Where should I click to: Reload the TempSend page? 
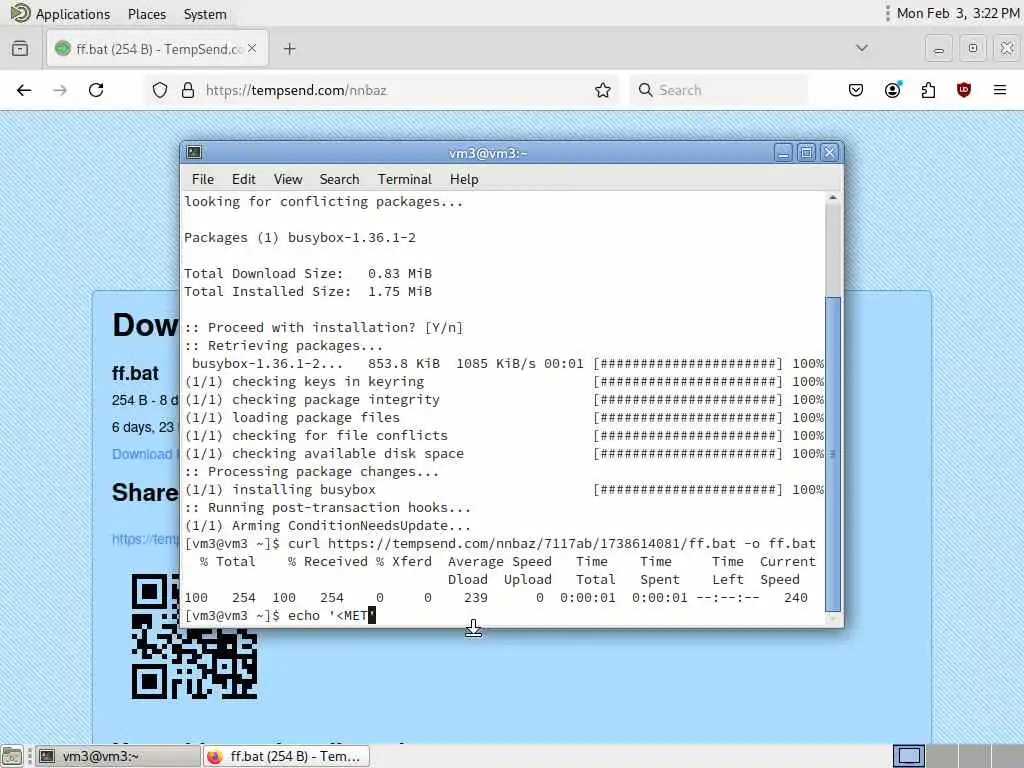coord(96,90)
